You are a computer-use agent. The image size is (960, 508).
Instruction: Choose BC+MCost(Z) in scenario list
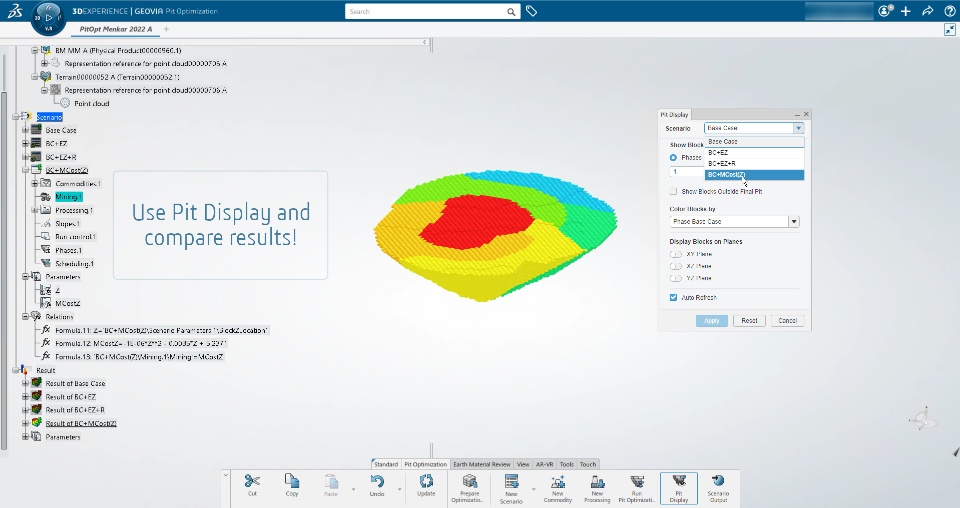[x=754, y=174]
